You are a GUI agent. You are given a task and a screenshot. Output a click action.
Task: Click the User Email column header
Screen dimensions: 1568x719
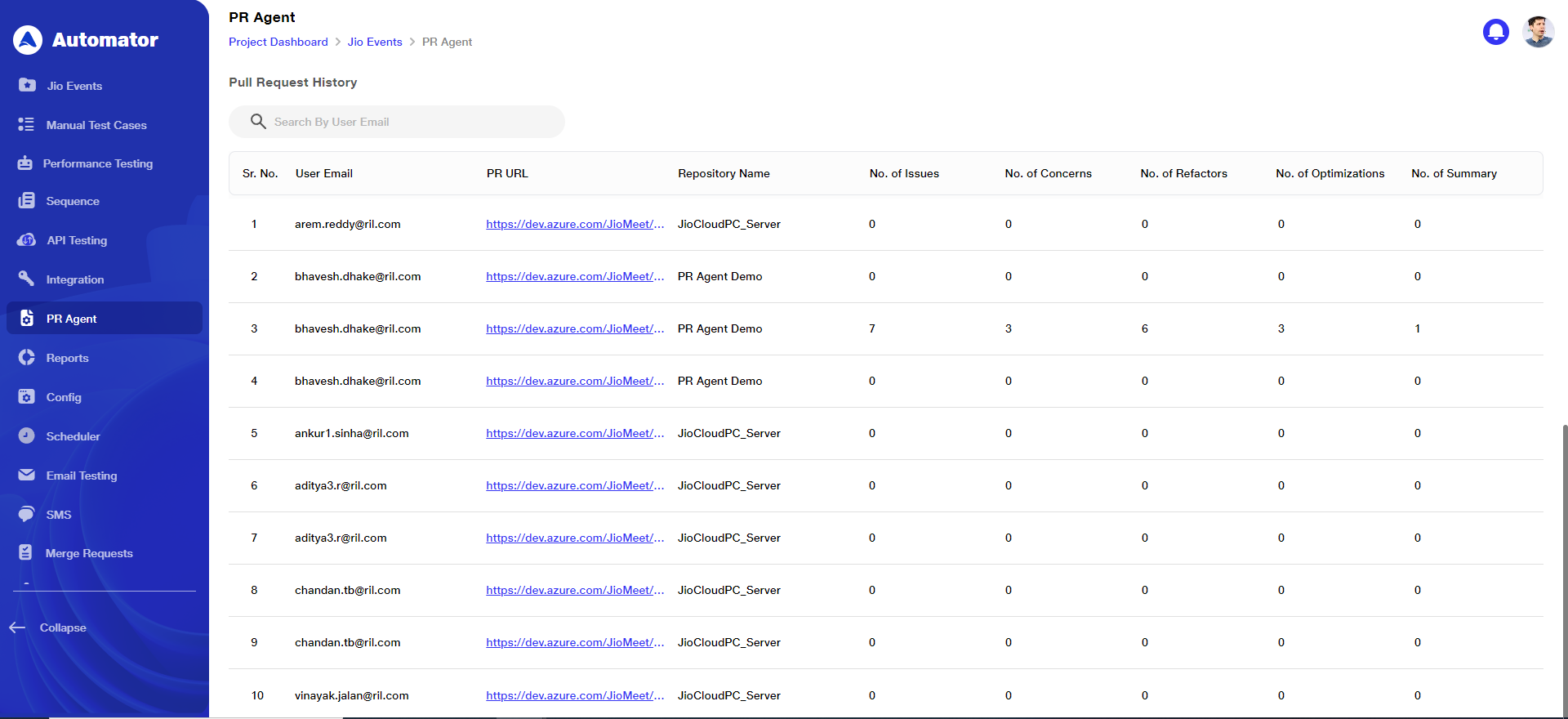point(324,173)
